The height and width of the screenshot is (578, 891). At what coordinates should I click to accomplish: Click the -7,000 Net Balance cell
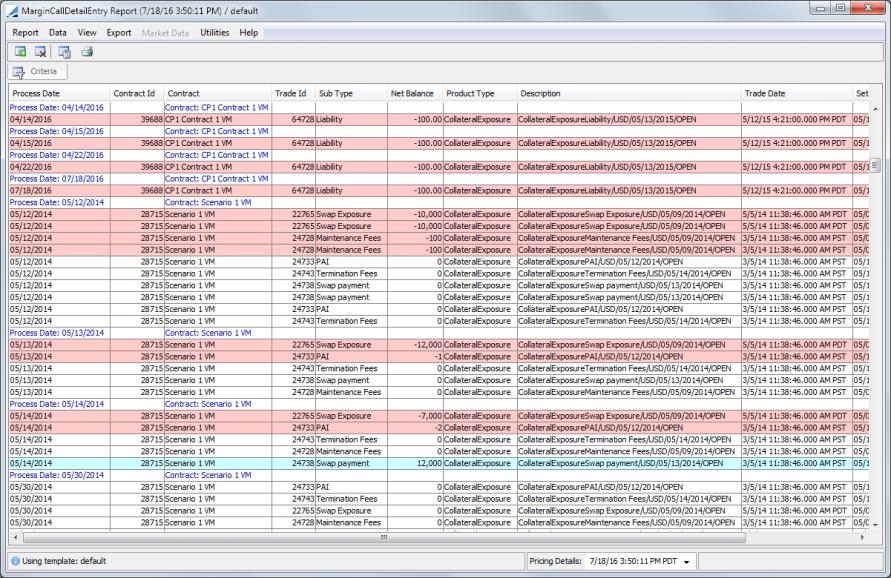414,416
